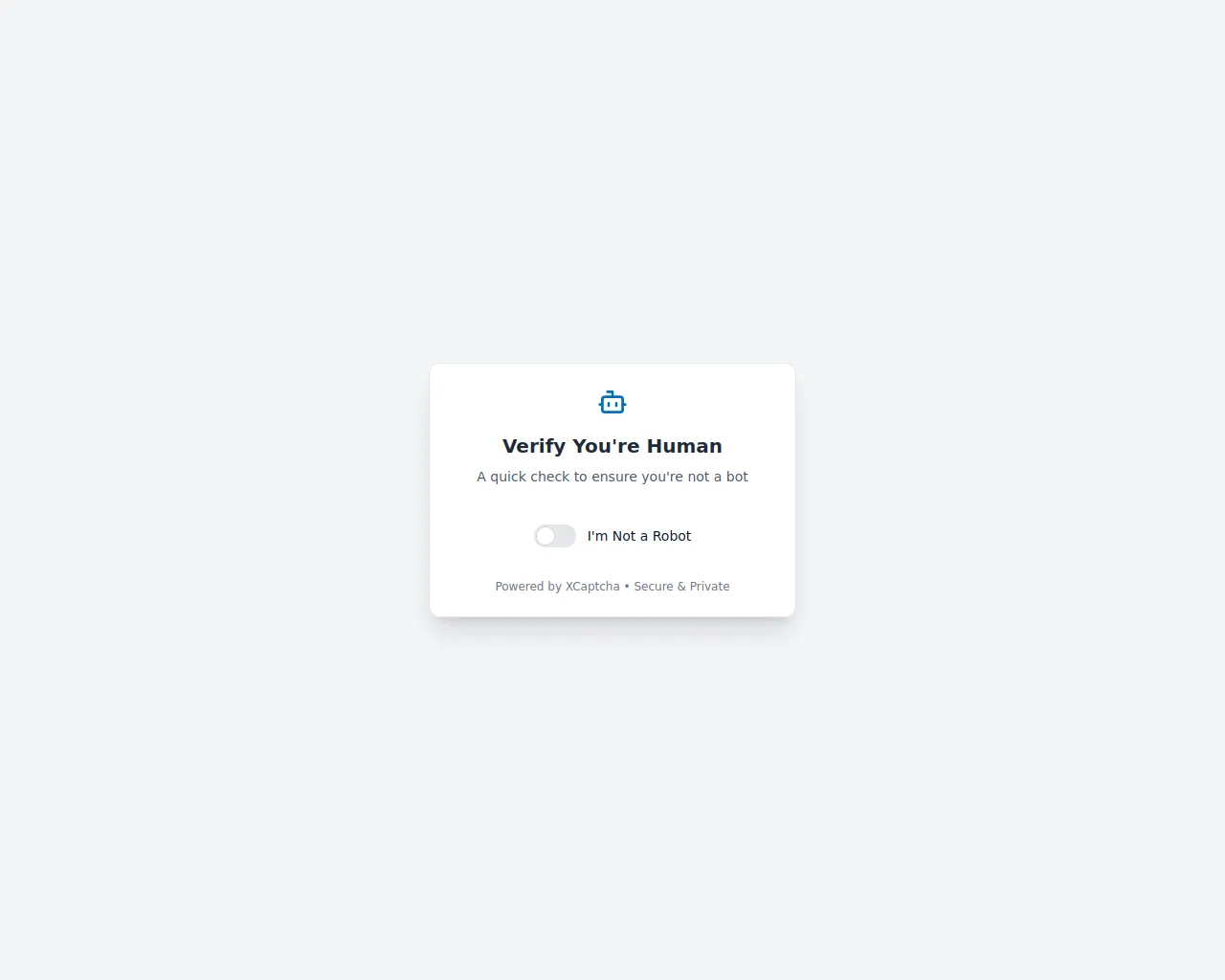Click "Powered by XCaptcha" footer text
The image size is (1225, 980).
[x=557, y=587]
